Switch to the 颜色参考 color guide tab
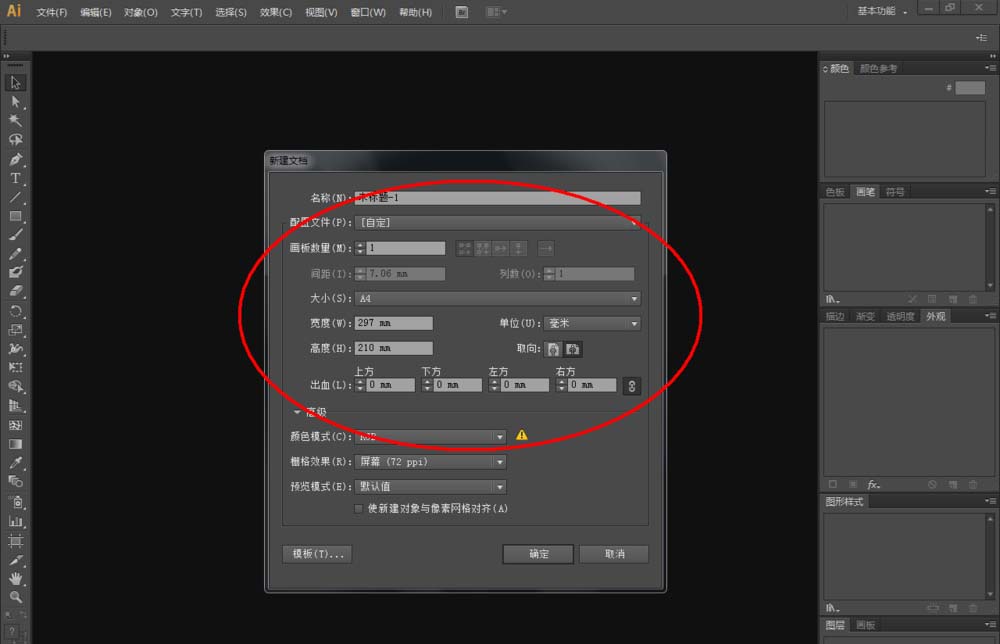Screen dimensions: 1000x644 [878, 68]
